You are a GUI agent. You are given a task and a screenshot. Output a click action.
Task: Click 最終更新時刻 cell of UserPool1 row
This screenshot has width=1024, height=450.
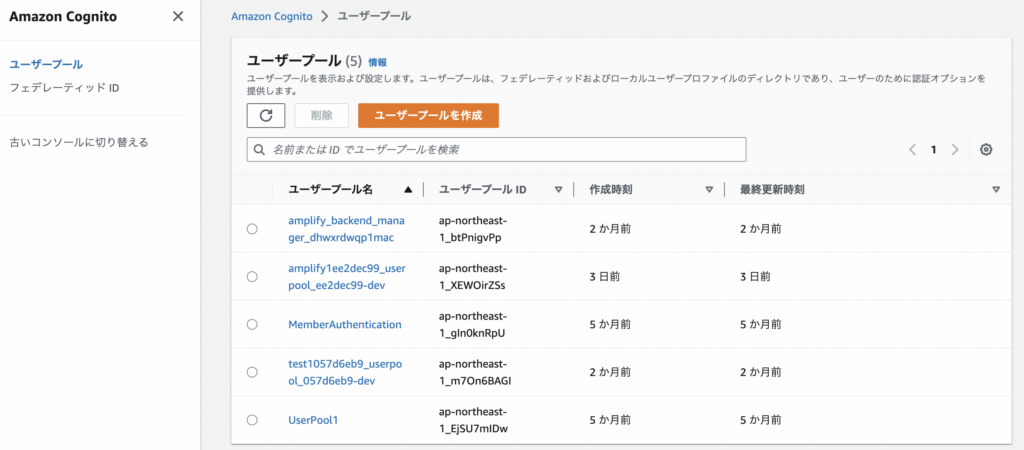[760, 420]
